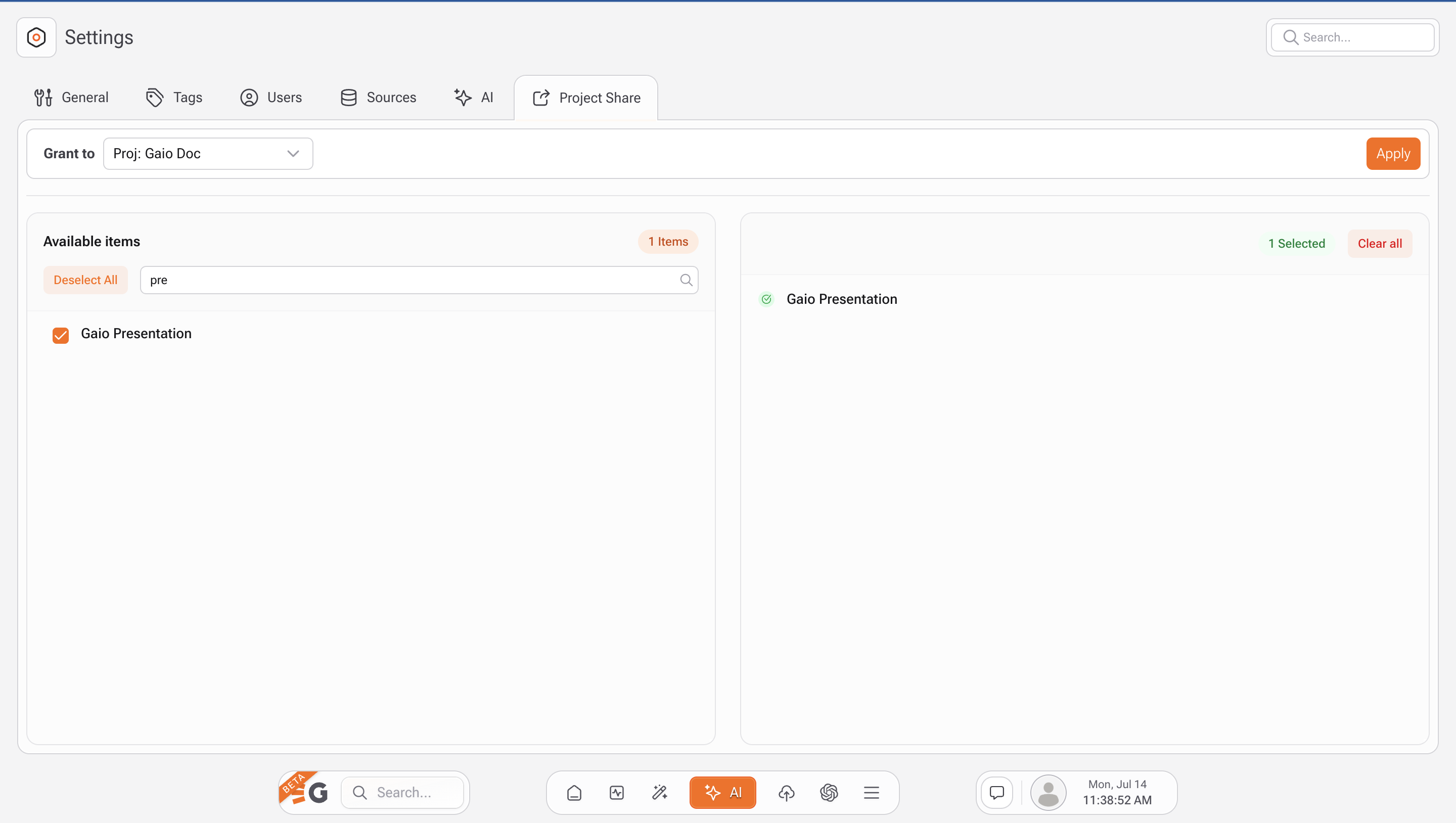Click the magic wand icon in dock
Viewport: 1456px width, 823px height.
coord(660,793)
